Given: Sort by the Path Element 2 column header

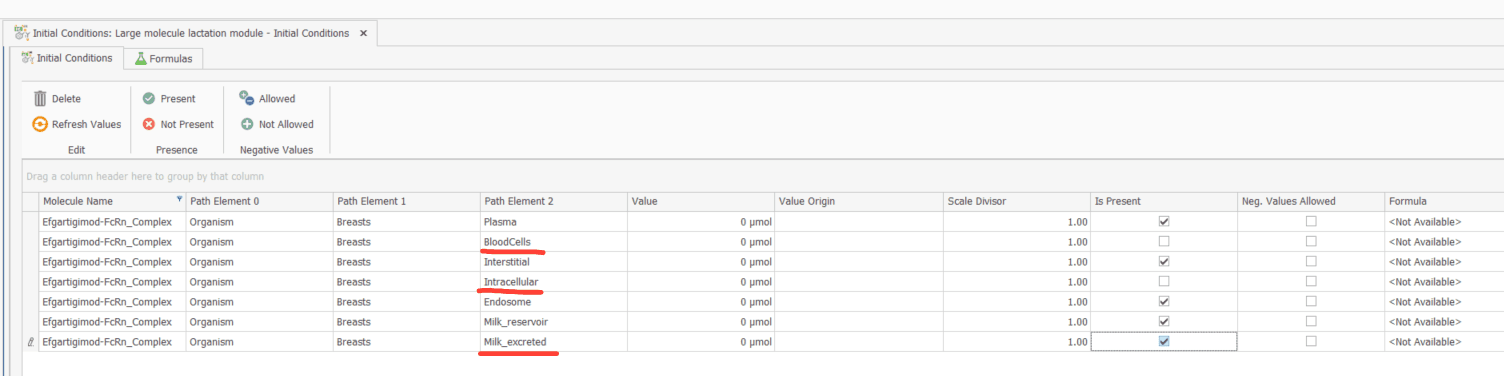Looking at the screenshot, I should 553,201.
